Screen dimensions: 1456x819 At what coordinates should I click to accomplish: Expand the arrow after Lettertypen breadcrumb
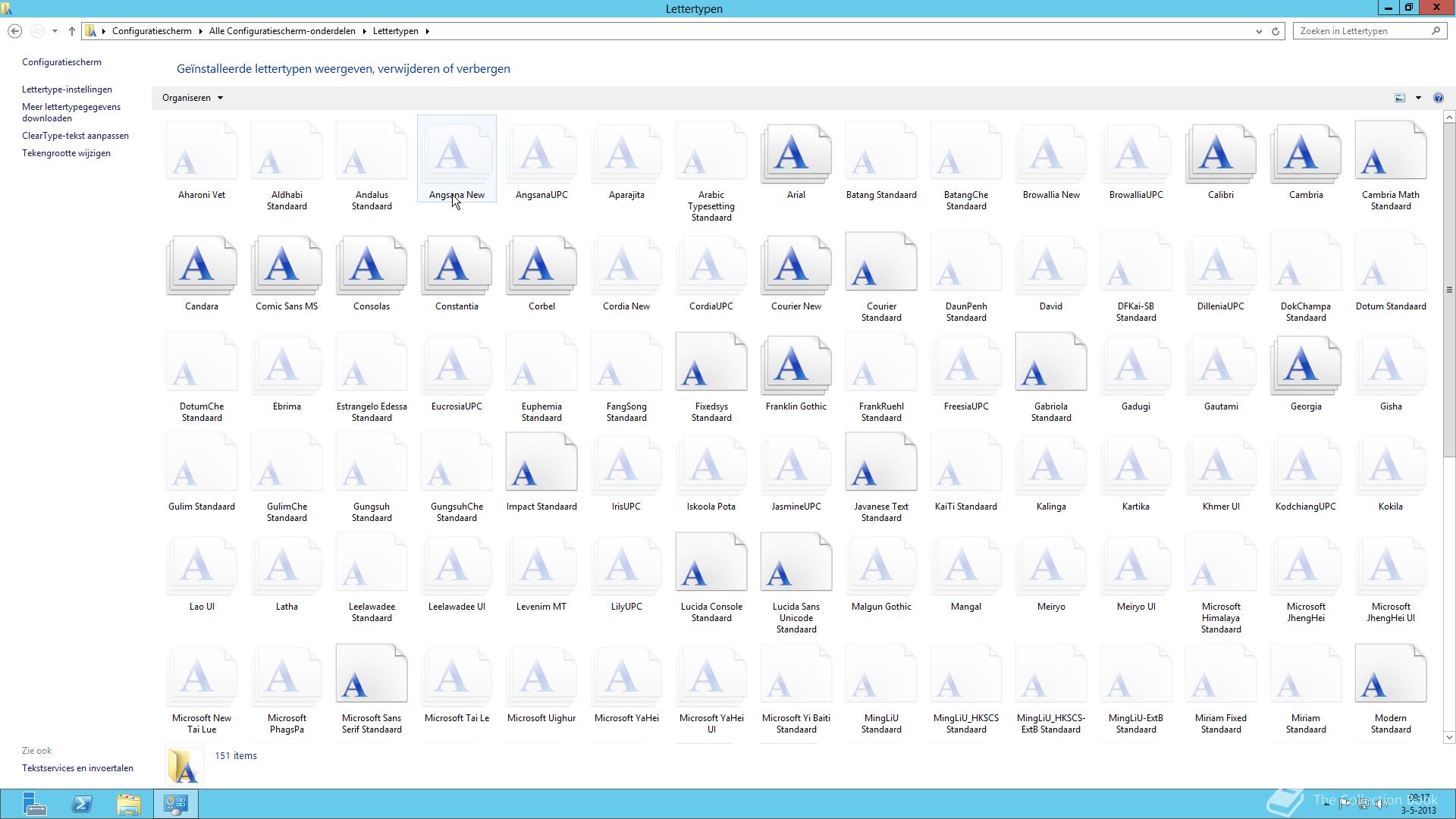click(x=427, y=31)
